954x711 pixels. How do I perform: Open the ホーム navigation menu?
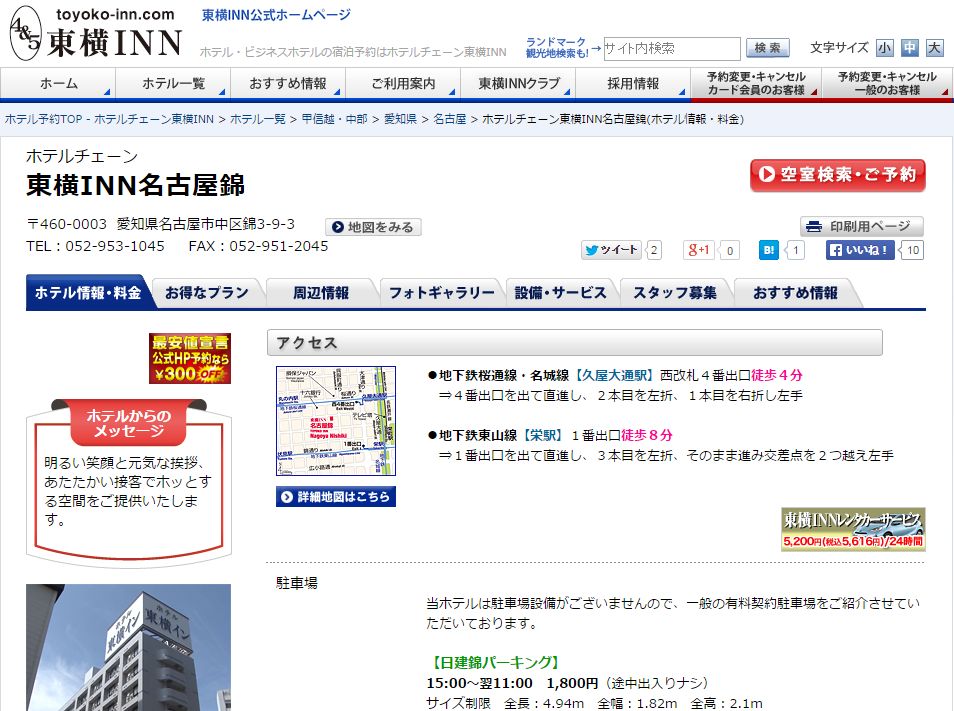coord(58,83)
